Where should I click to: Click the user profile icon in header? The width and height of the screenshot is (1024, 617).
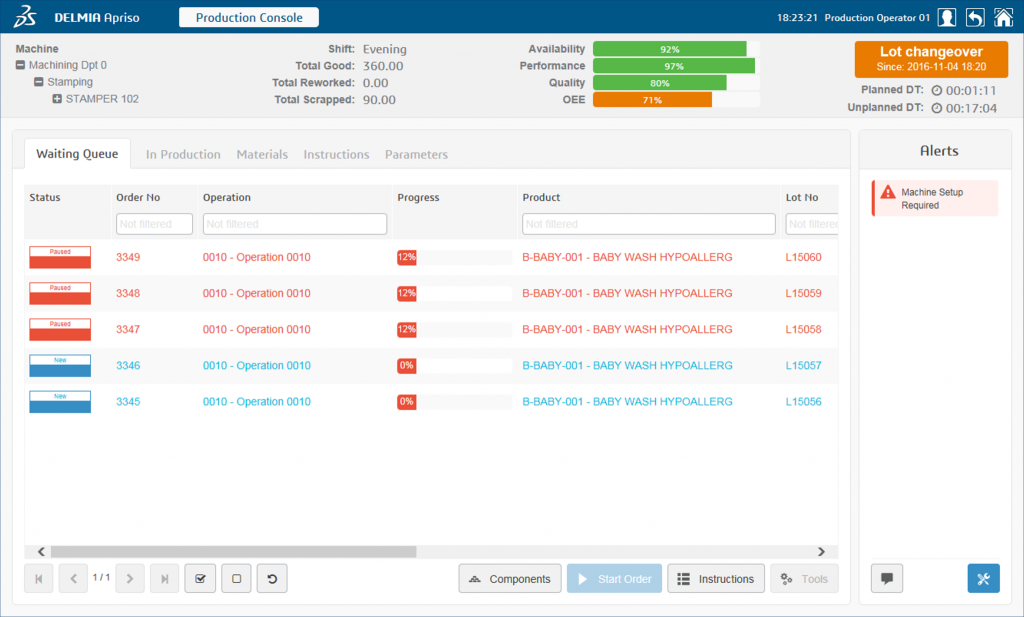click(947, 17)
